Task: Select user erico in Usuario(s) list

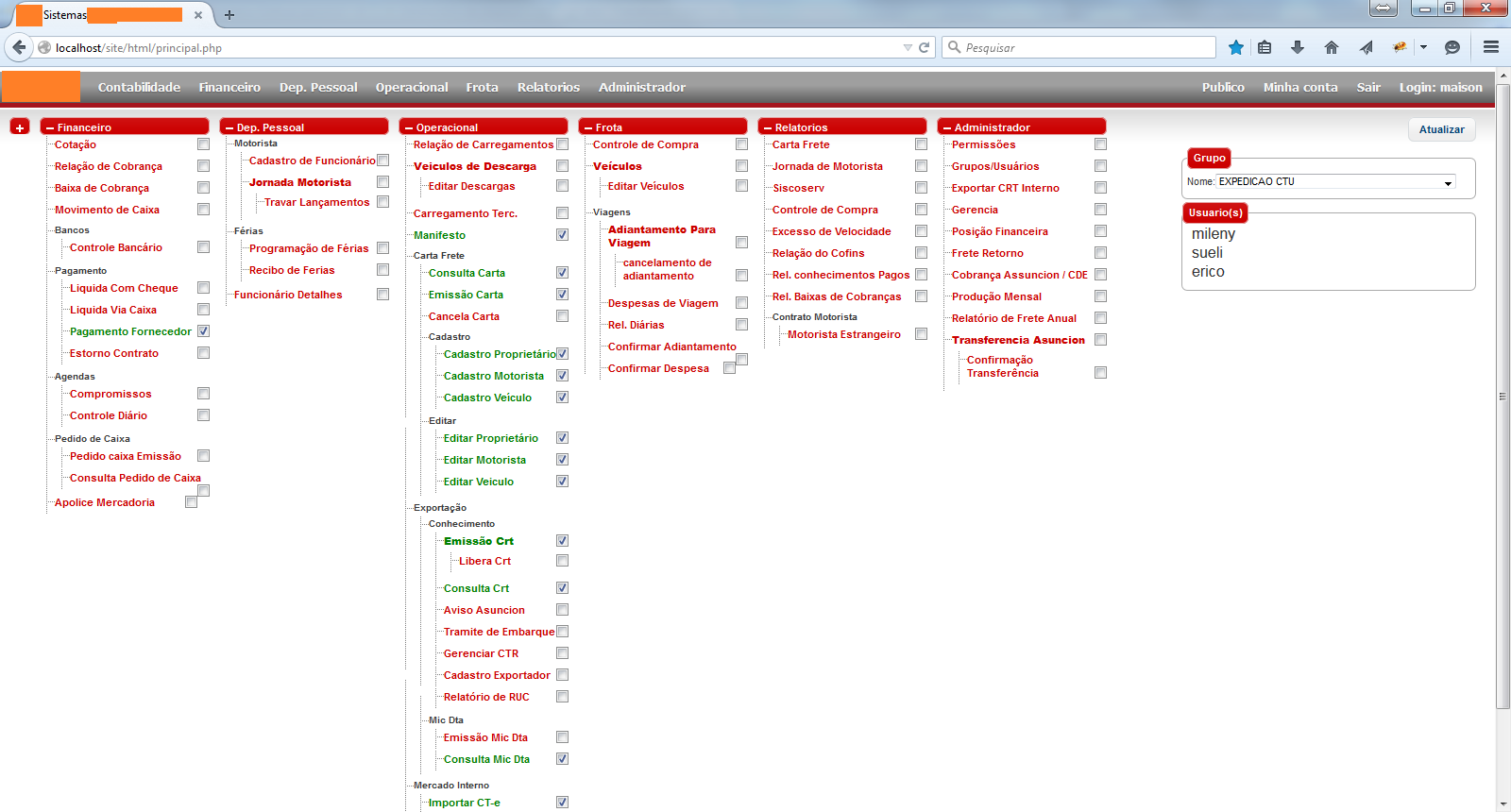Action: [1208, 272]
